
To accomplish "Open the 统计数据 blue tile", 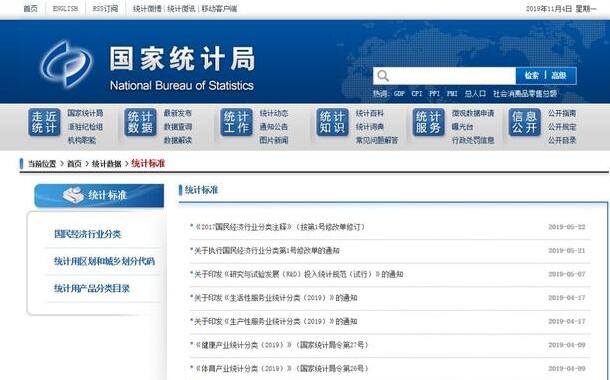I will (140, 122).
